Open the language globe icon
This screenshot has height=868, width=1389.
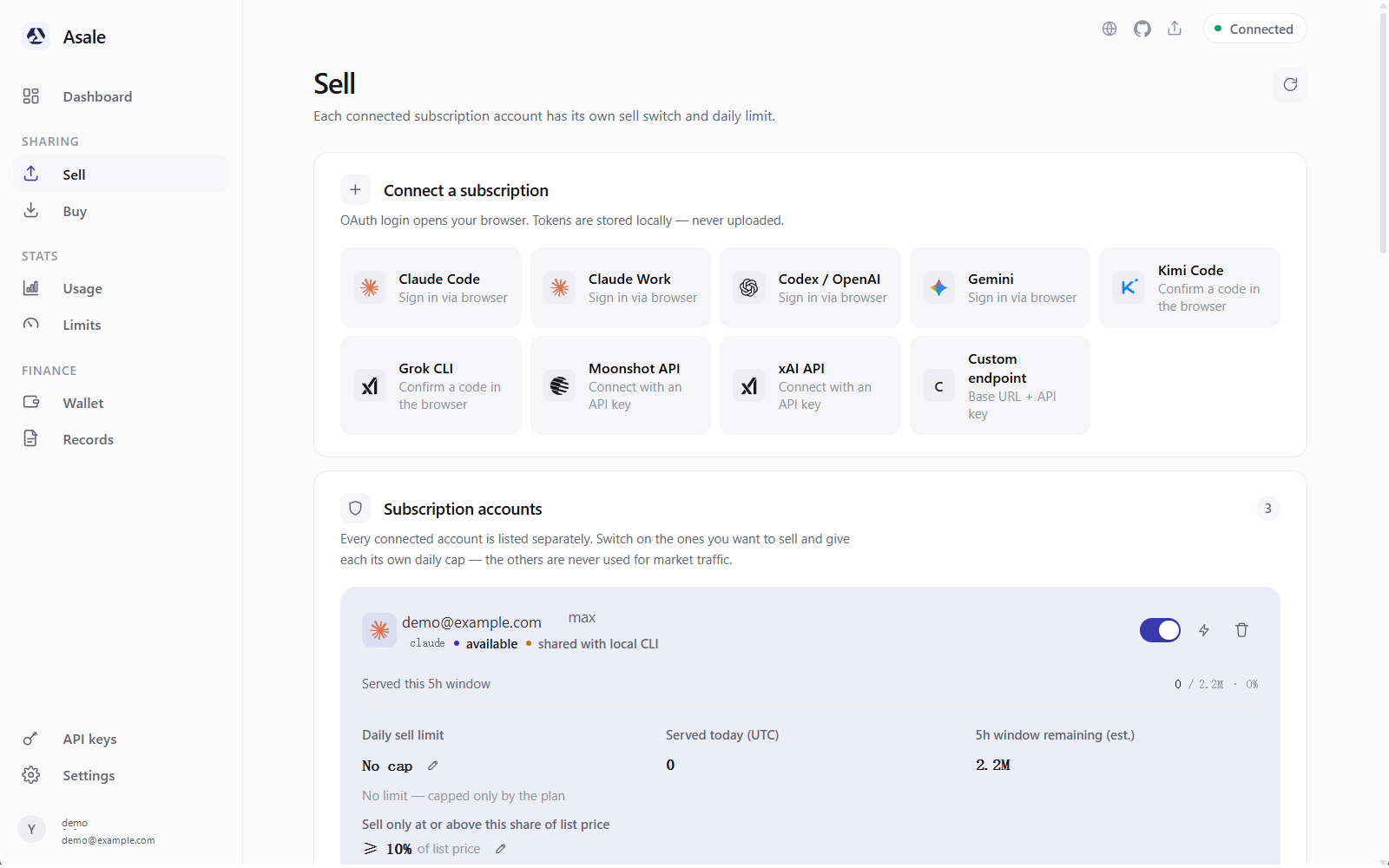[1109, 29]
